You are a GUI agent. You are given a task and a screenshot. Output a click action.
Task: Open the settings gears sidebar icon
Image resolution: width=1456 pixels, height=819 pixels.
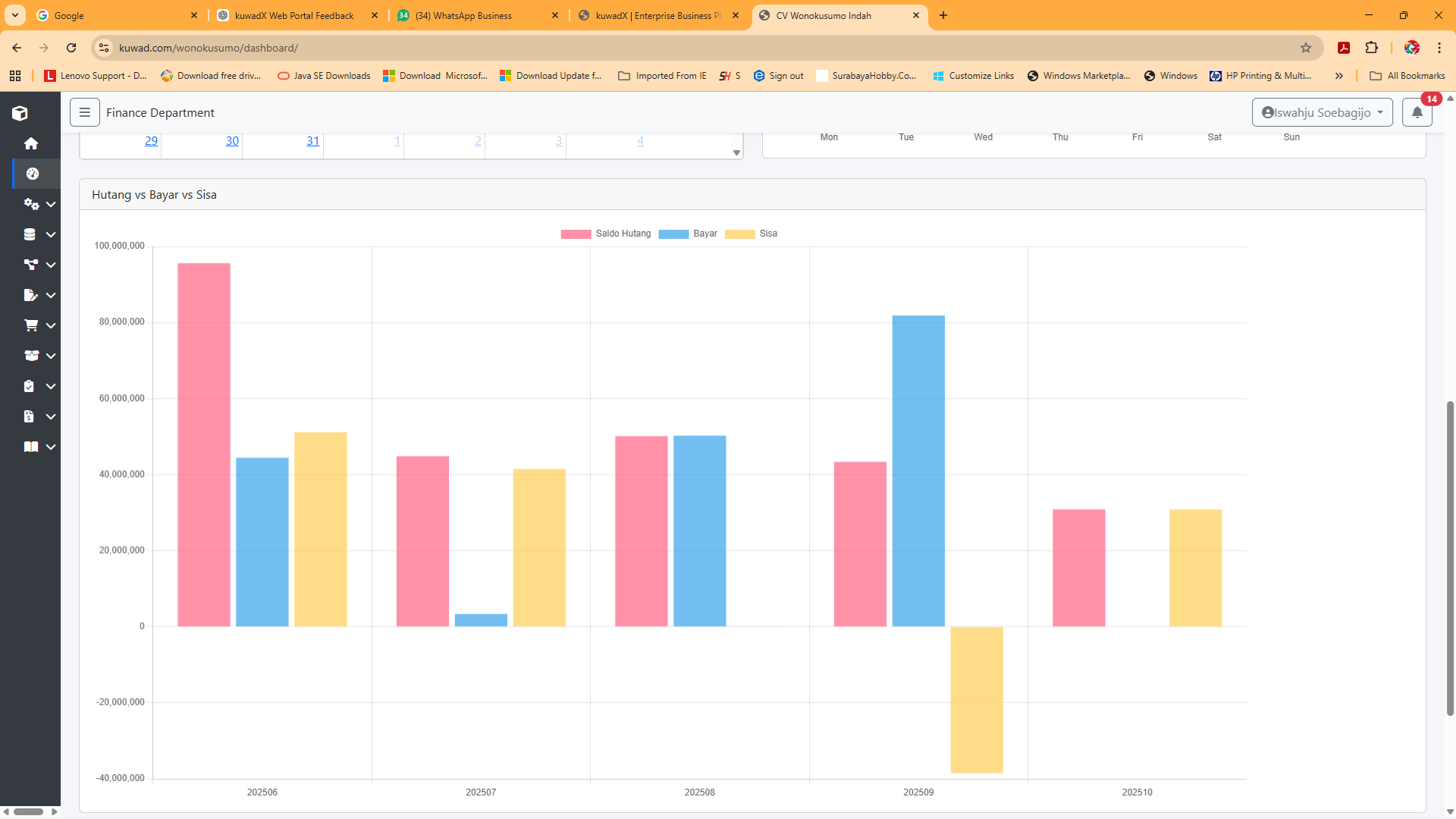point(31,204)
